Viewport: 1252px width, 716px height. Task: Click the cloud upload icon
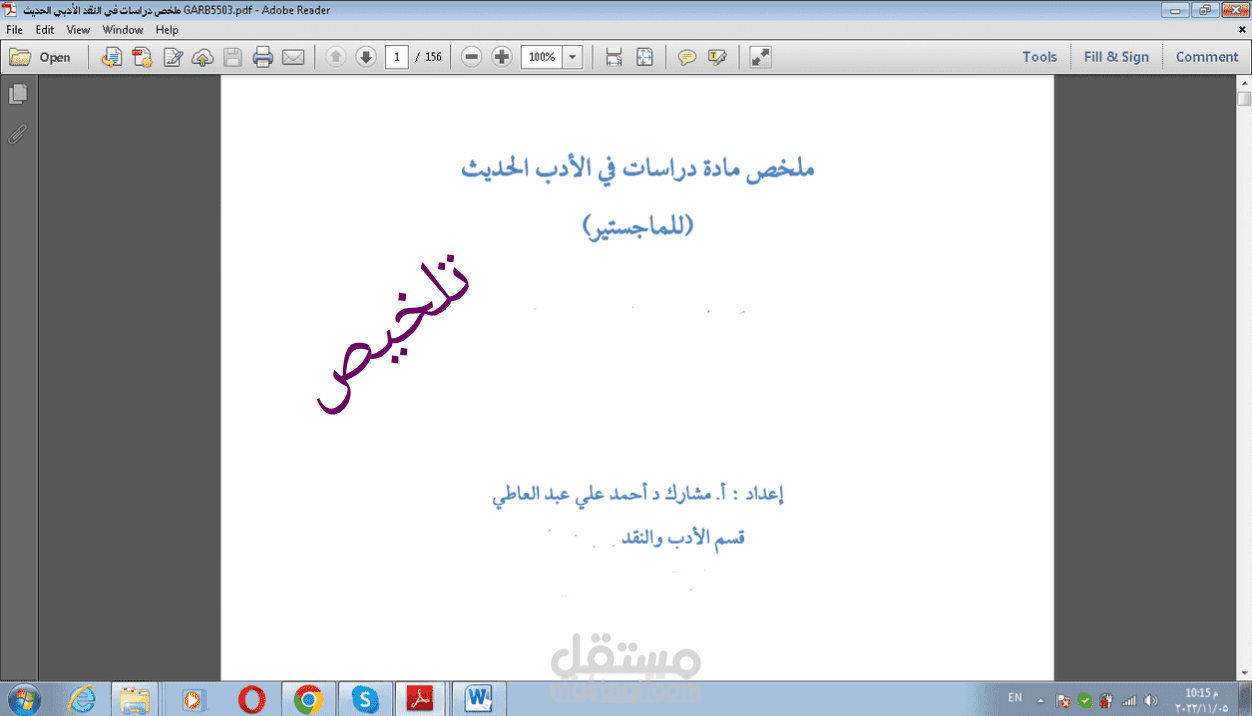203,57
